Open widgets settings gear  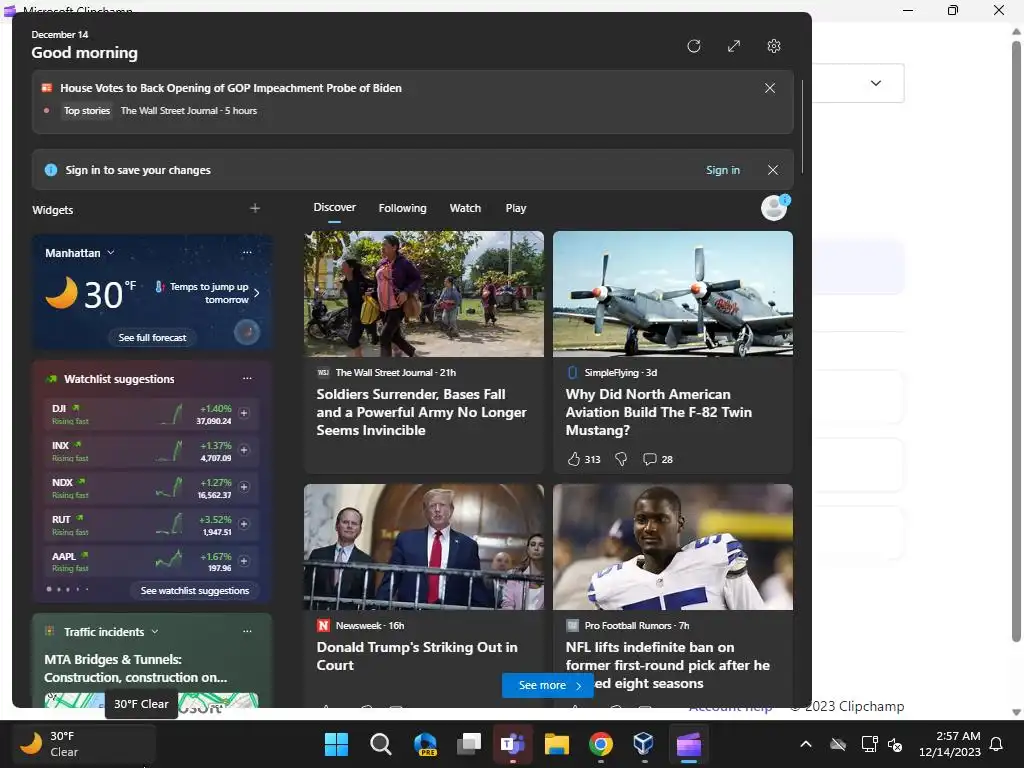(x=774, y=46)
